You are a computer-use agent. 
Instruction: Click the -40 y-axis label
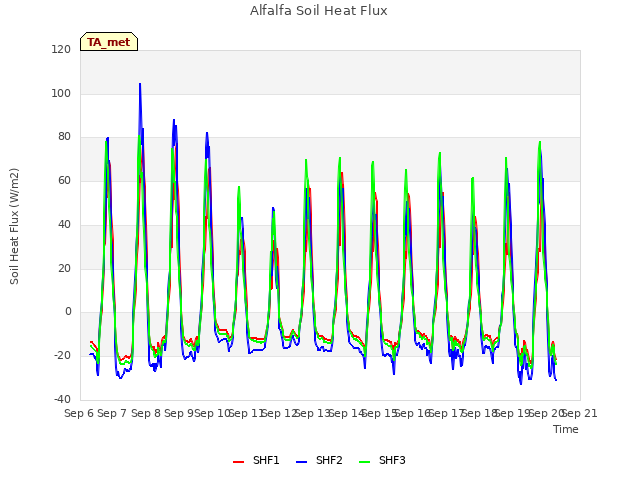[62, 399]
